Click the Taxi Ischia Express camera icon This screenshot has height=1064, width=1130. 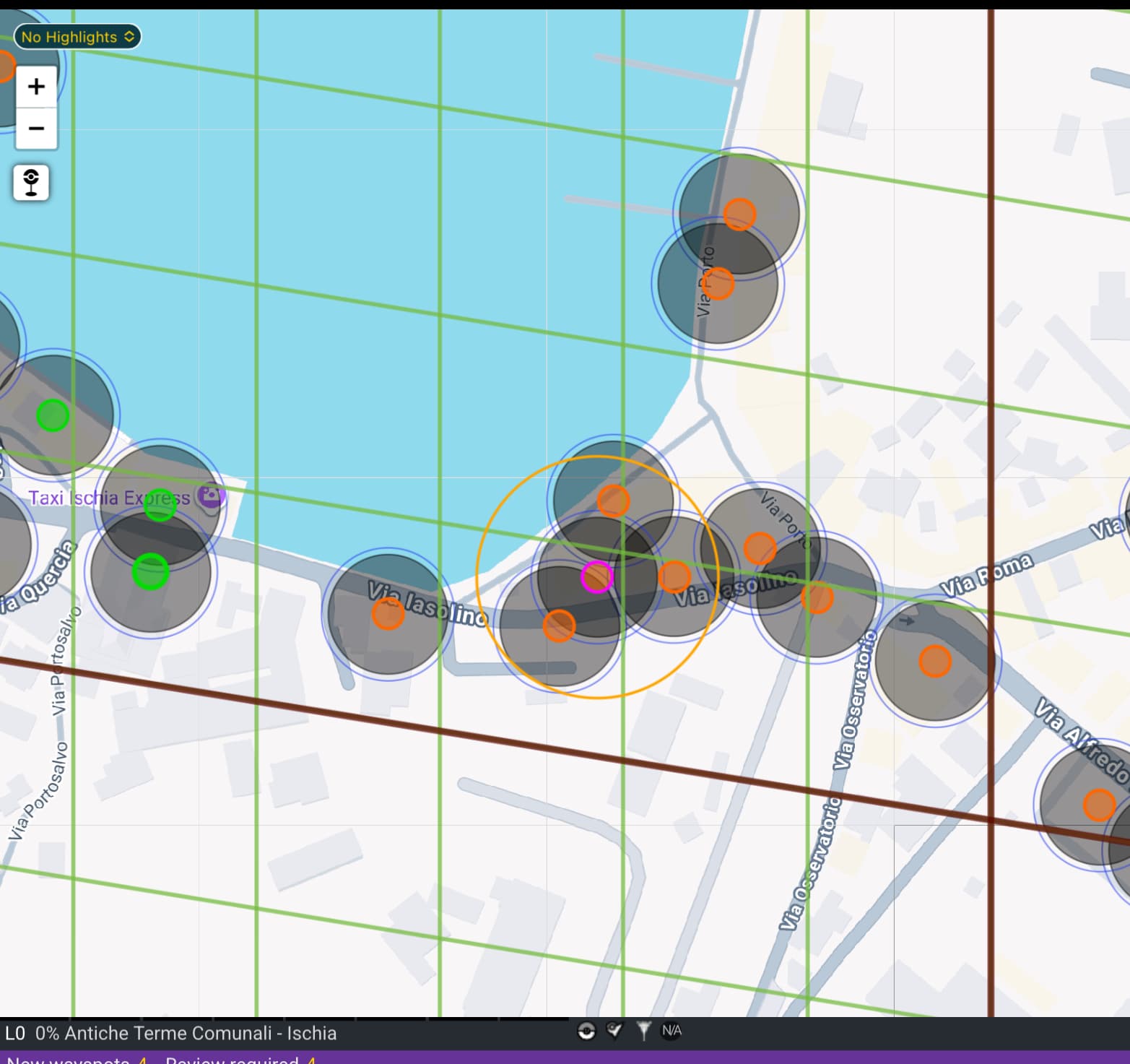tap(211, 496)
